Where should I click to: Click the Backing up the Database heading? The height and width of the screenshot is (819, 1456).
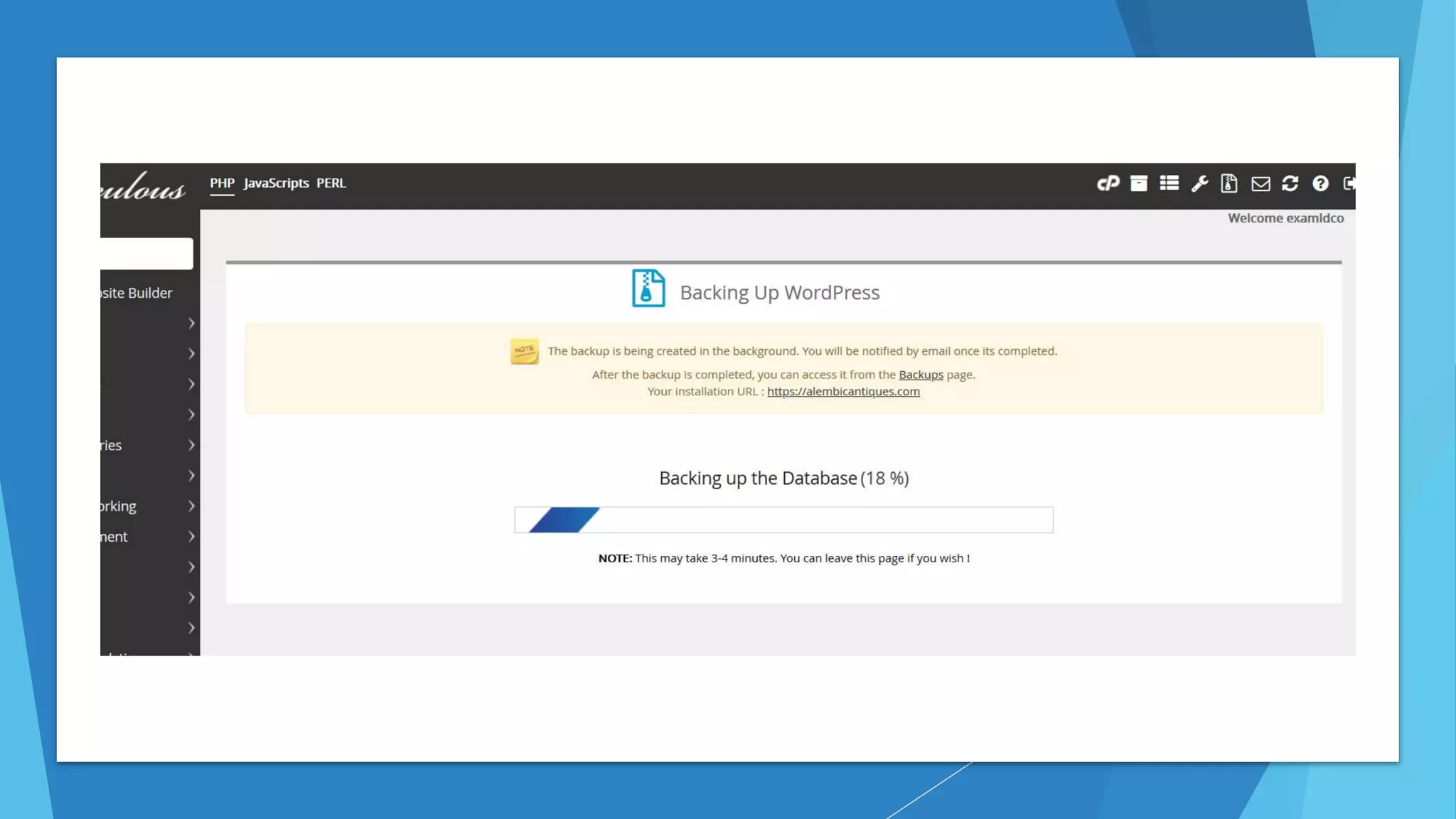pyautogui.click(x=783, y=478)
